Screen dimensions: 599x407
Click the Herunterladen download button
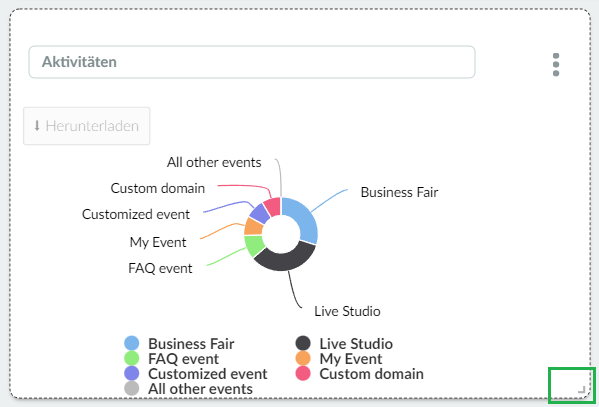click(87, 126)
